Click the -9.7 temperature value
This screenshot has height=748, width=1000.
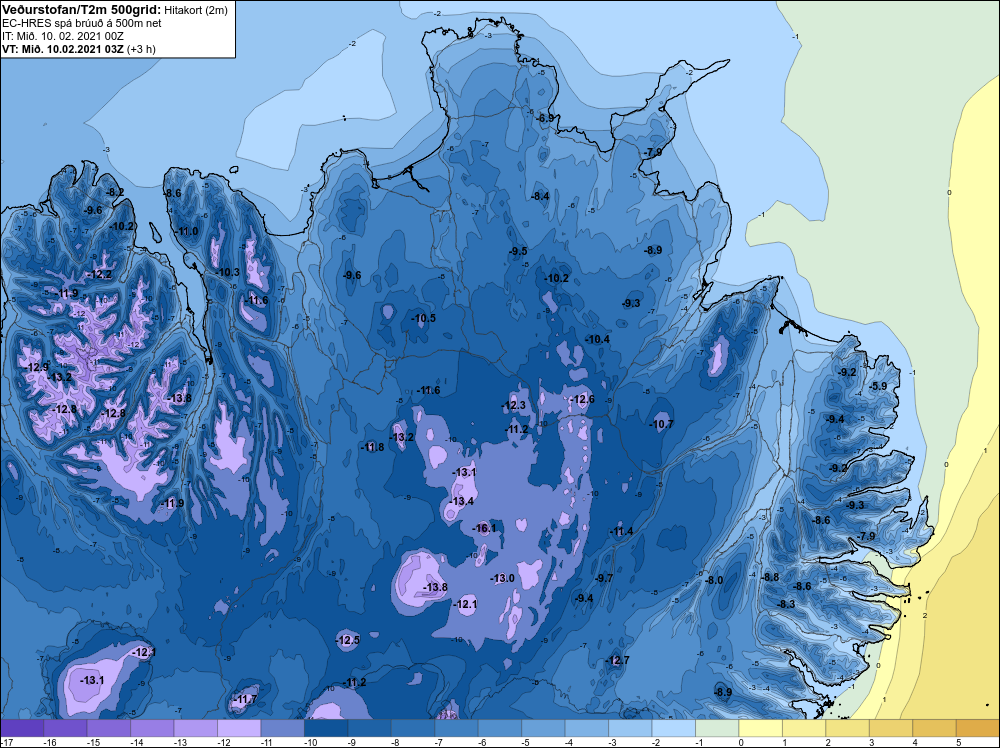coord(604,578)
